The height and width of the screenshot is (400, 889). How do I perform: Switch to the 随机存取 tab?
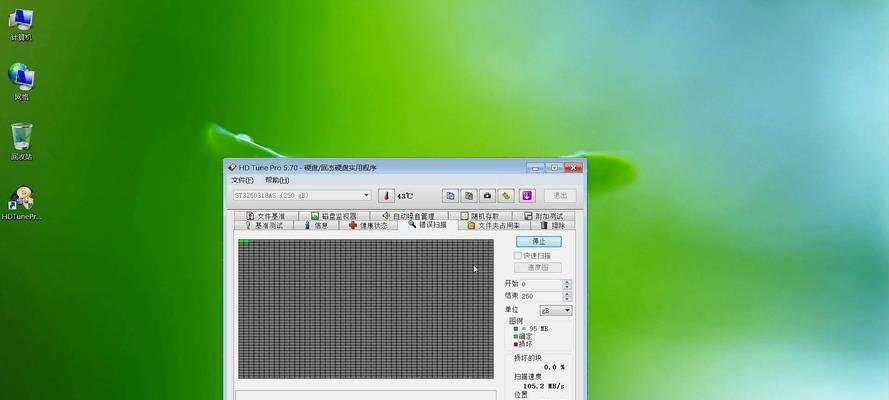(480, 216)
